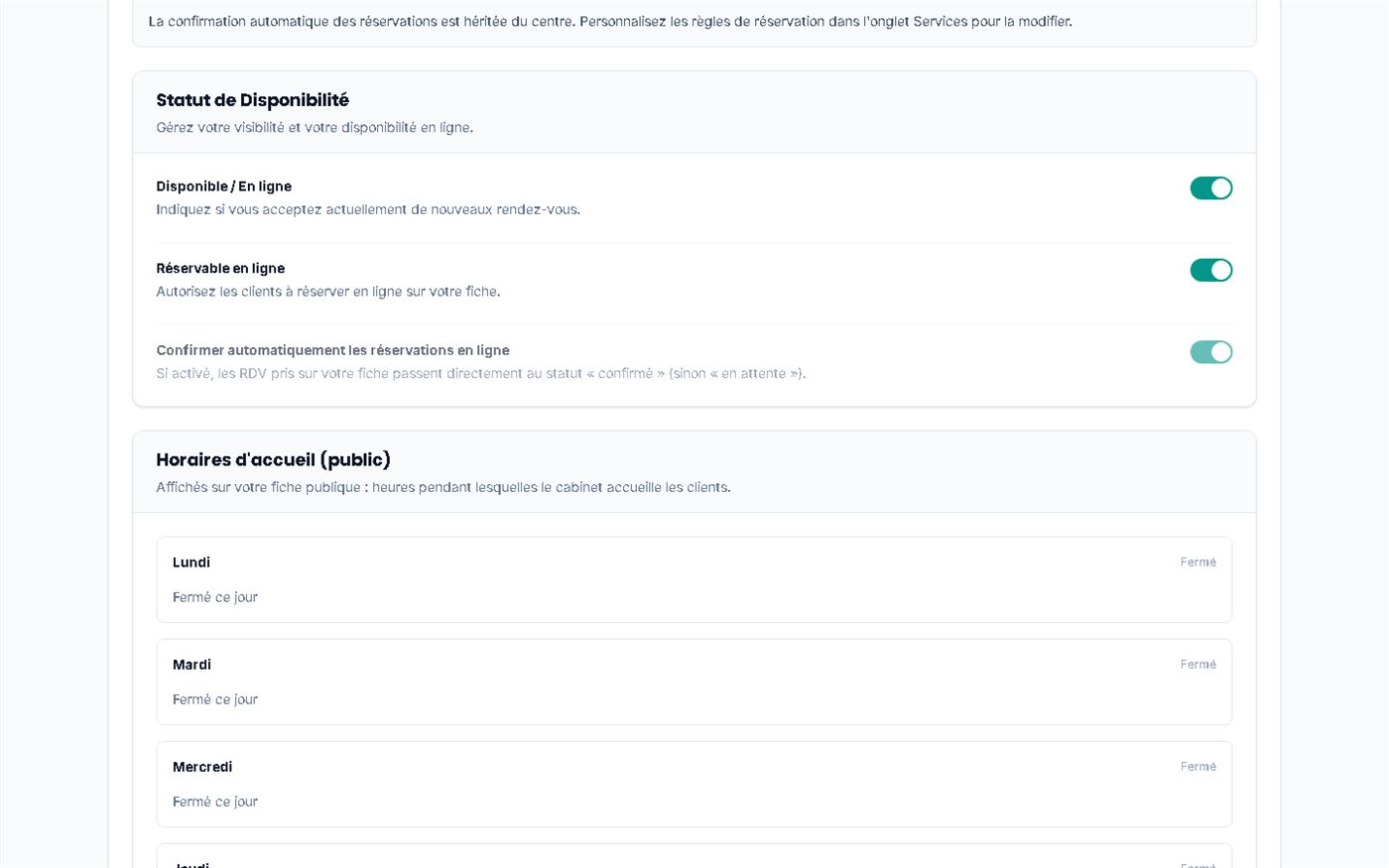Select the Mardi day label
1389x868 pixels.
(191, 665)
